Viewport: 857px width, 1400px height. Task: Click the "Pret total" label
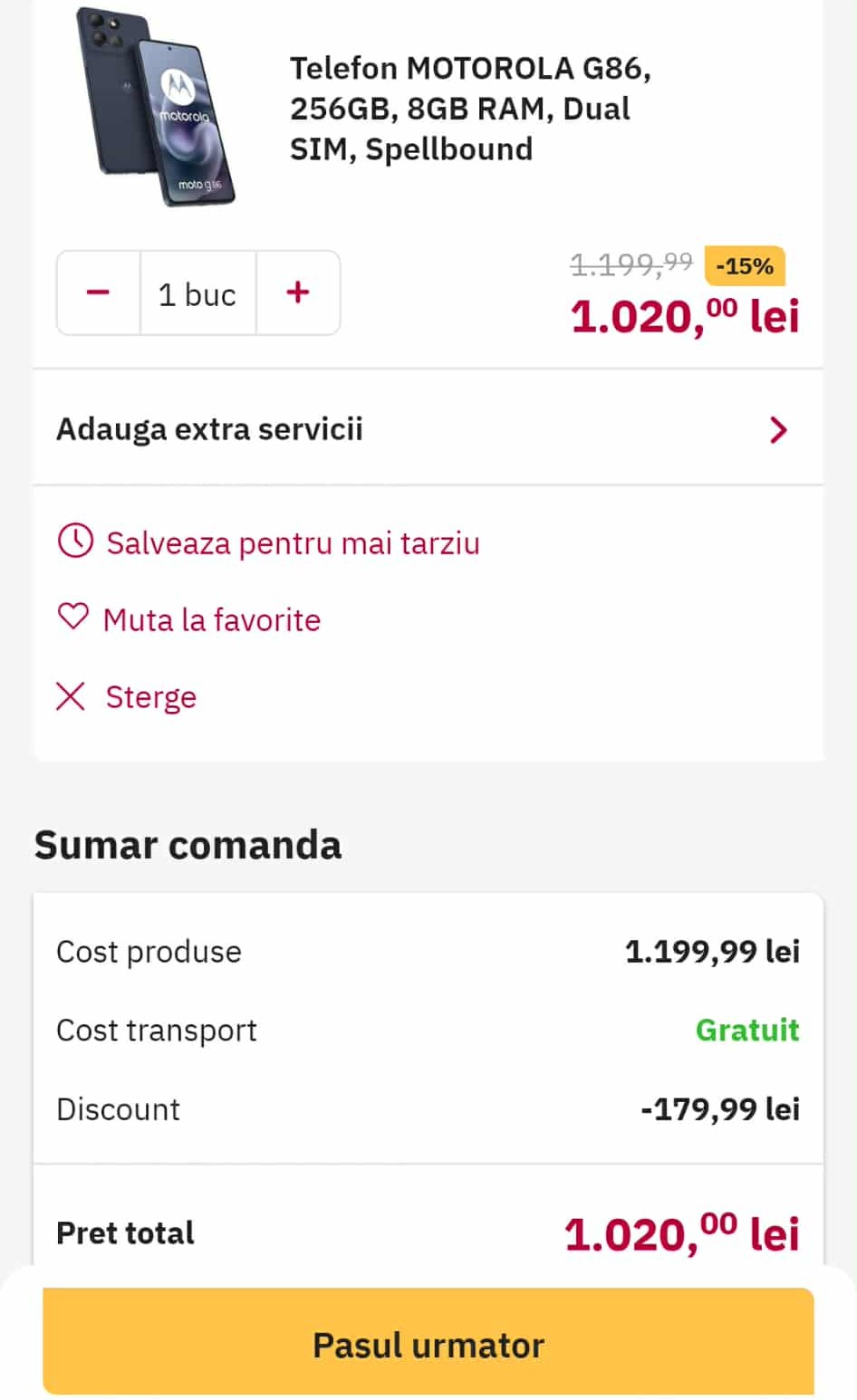coord(125,1233)
